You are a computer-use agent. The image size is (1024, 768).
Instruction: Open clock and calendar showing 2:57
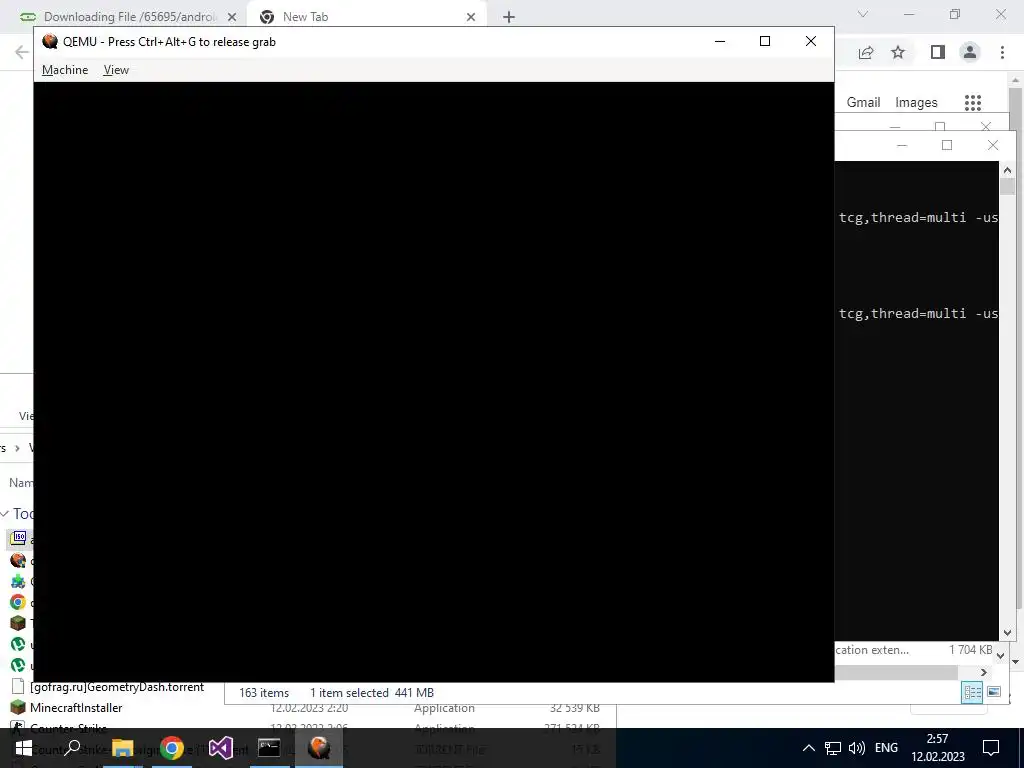938,748
